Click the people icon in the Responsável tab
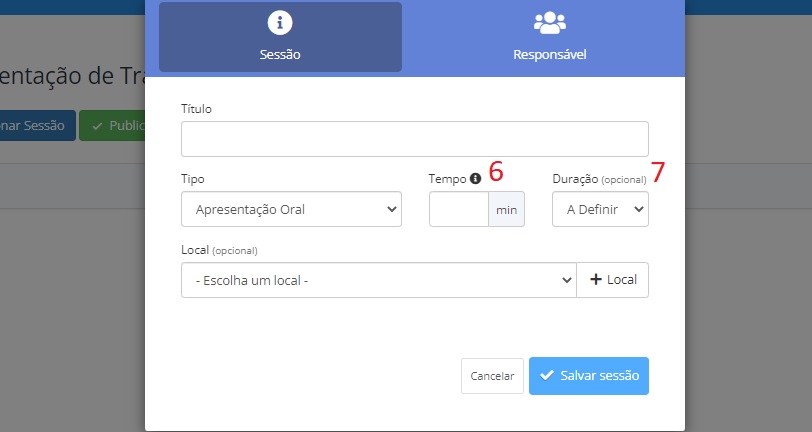Viewport: 812px width, 432px height. pos(549,23)
